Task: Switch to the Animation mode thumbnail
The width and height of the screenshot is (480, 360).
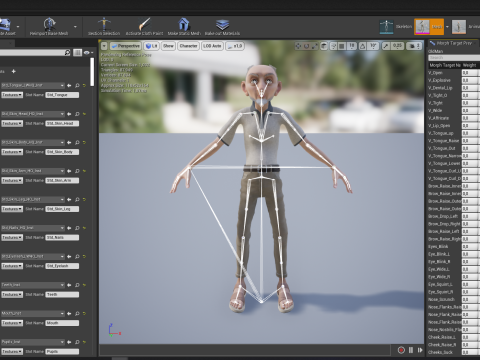Action: click(x=459, y=27)
